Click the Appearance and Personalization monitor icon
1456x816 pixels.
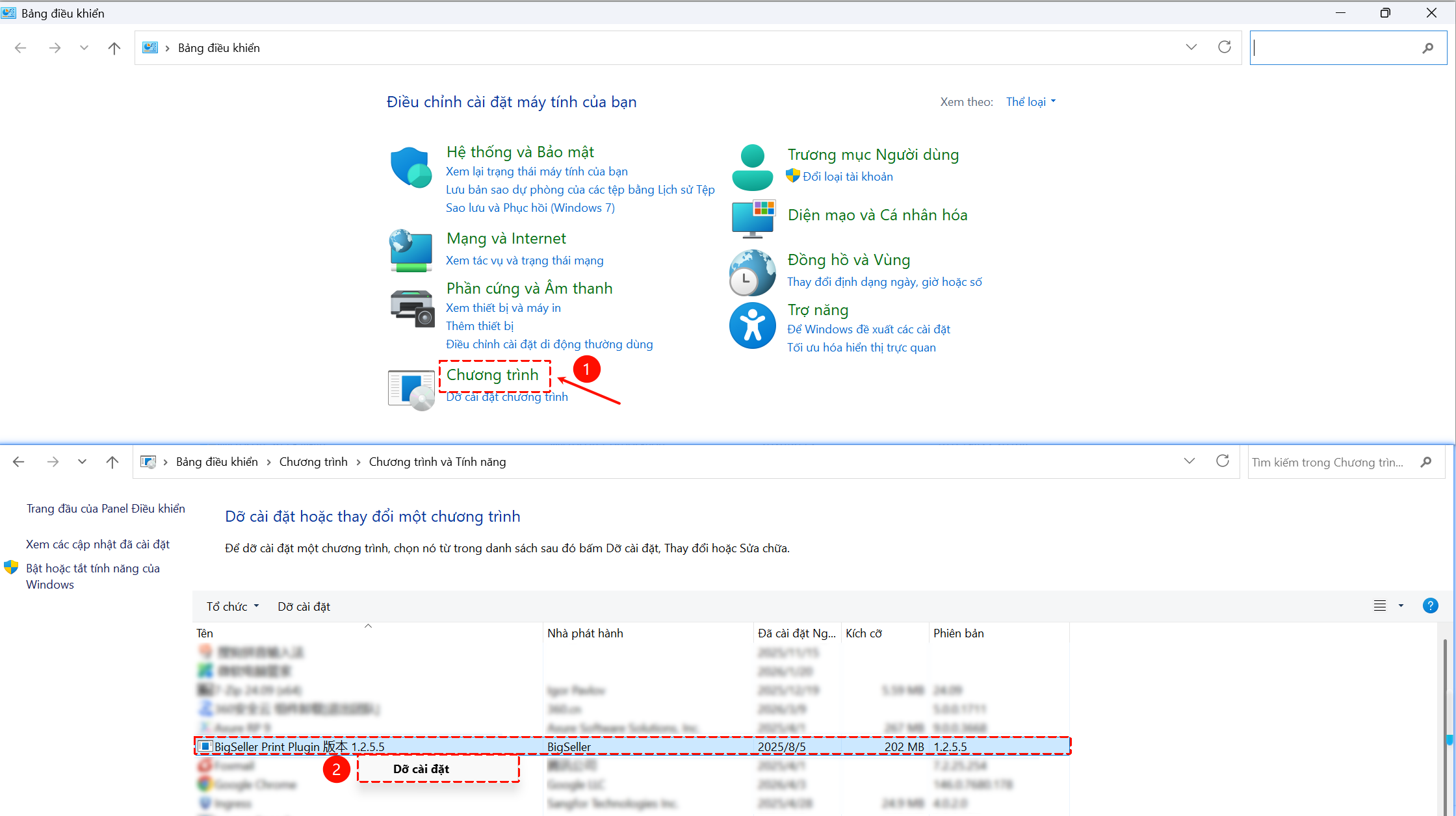point(752,219)
